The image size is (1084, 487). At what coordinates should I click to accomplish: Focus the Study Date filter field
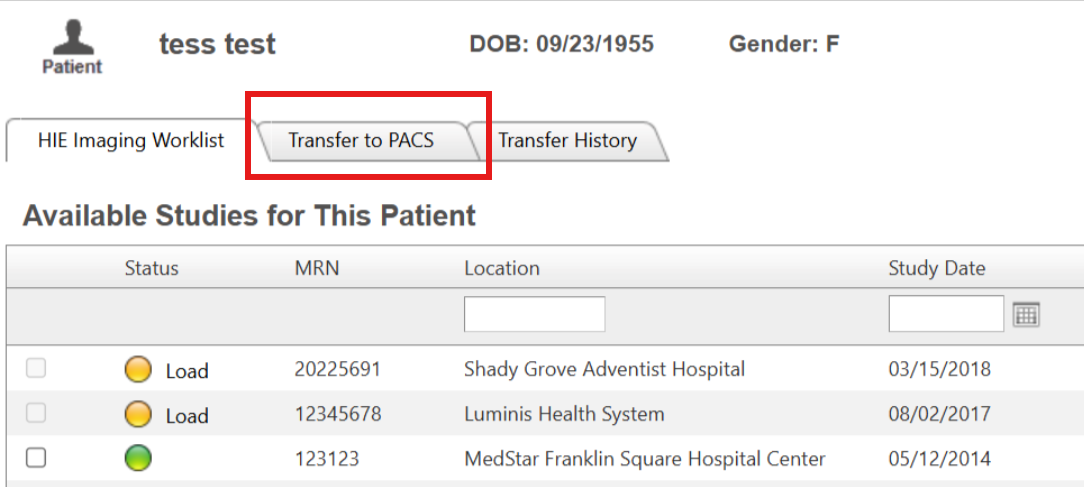[x=946, y=314]
